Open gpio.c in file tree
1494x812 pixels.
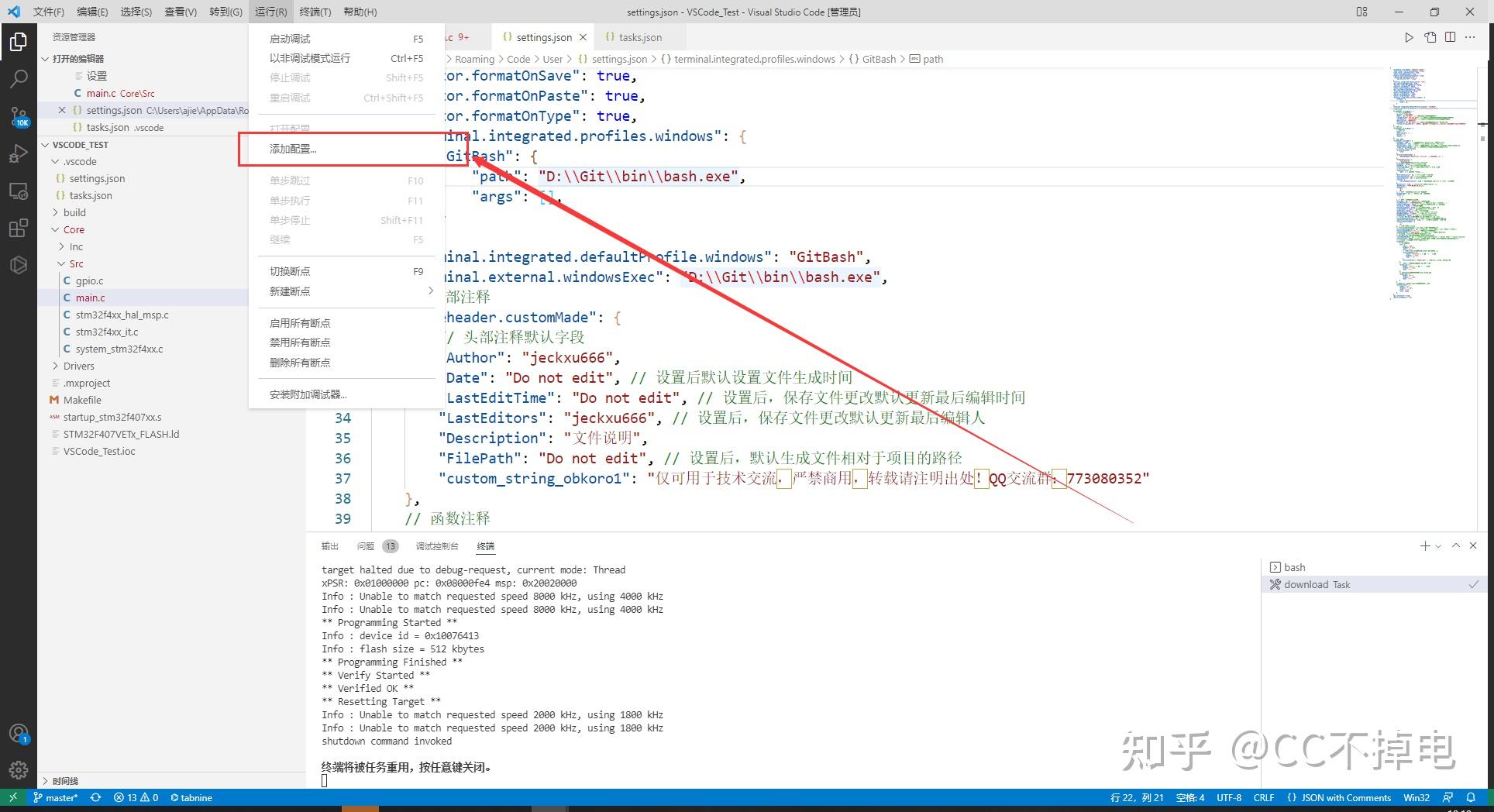click(89, 280)
